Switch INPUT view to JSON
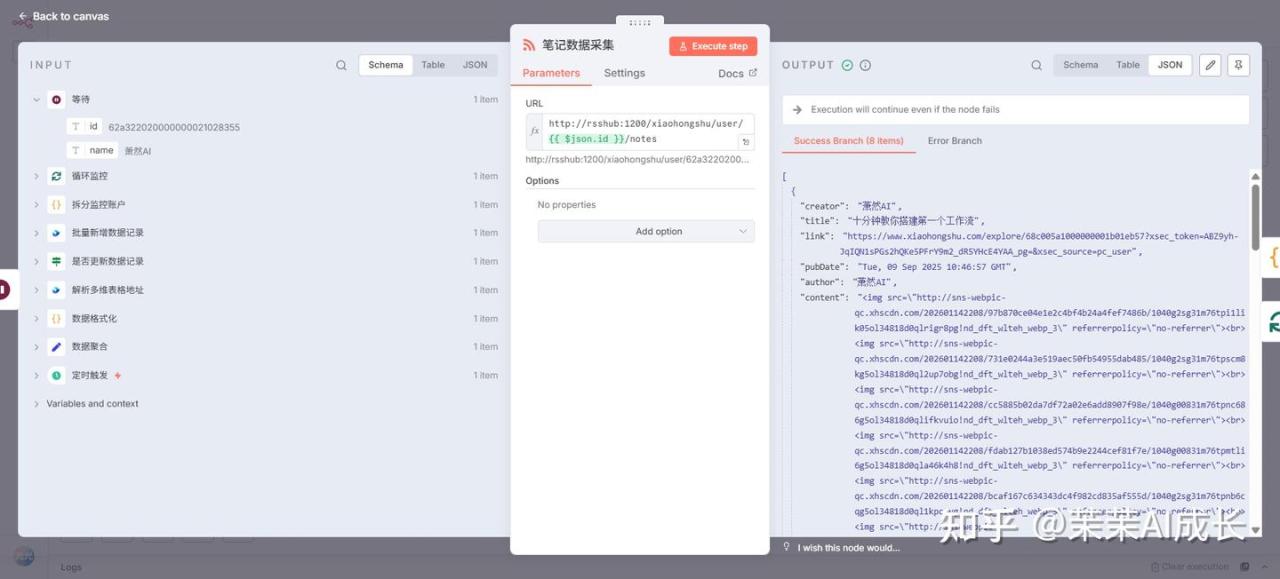 pos(475,65)
